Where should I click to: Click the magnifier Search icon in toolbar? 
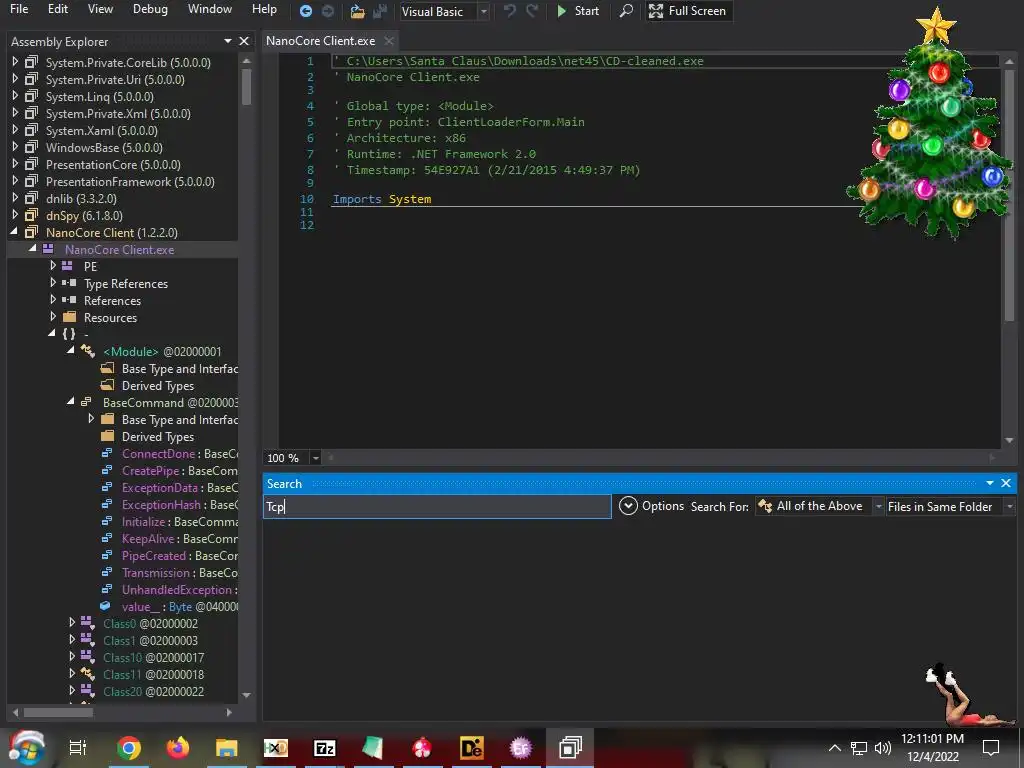(x=626, y=11)
